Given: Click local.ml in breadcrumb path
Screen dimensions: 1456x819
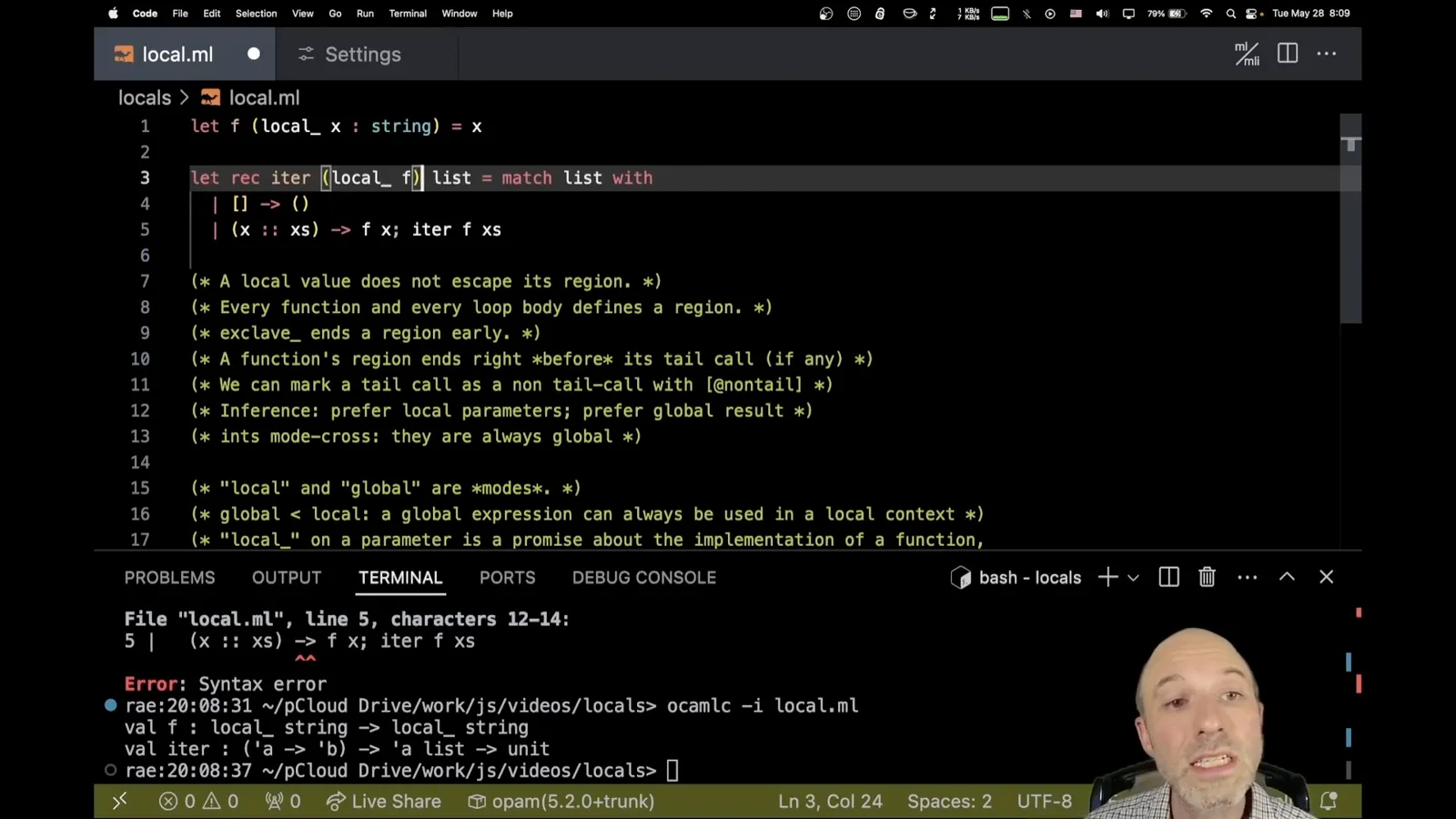Looking at the screenshot, I should point(264,97).
